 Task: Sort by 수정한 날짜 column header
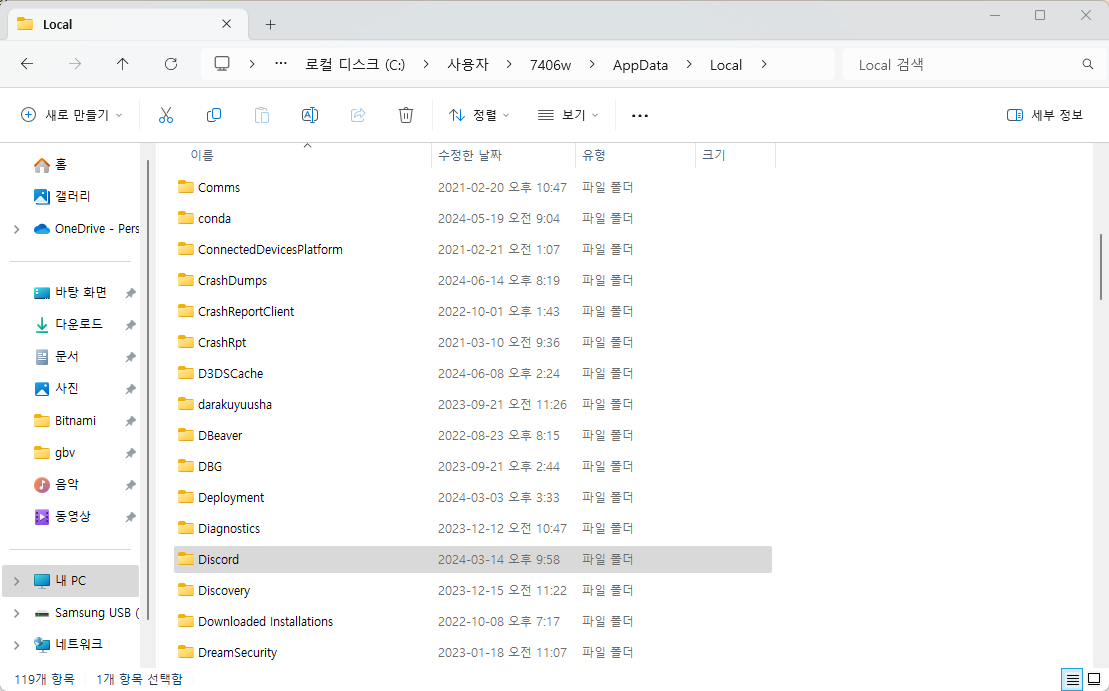[x=504, y=155]
